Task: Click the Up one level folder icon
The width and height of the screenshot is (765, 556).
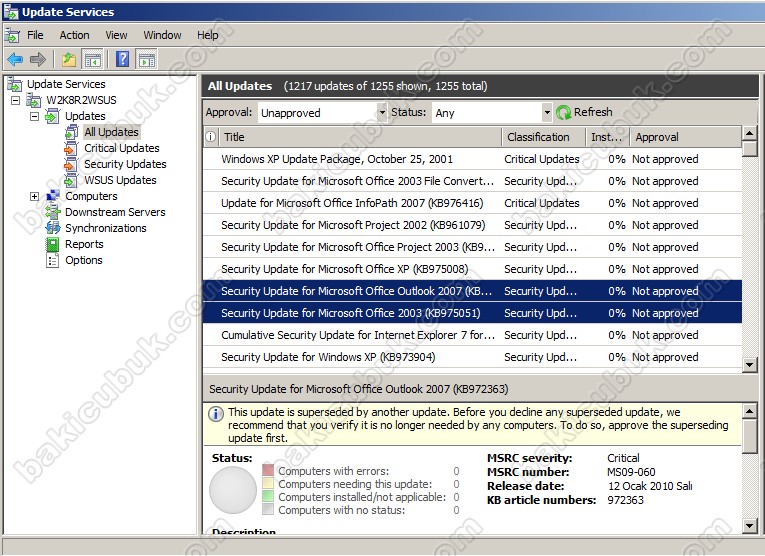Action: point(69,60)
